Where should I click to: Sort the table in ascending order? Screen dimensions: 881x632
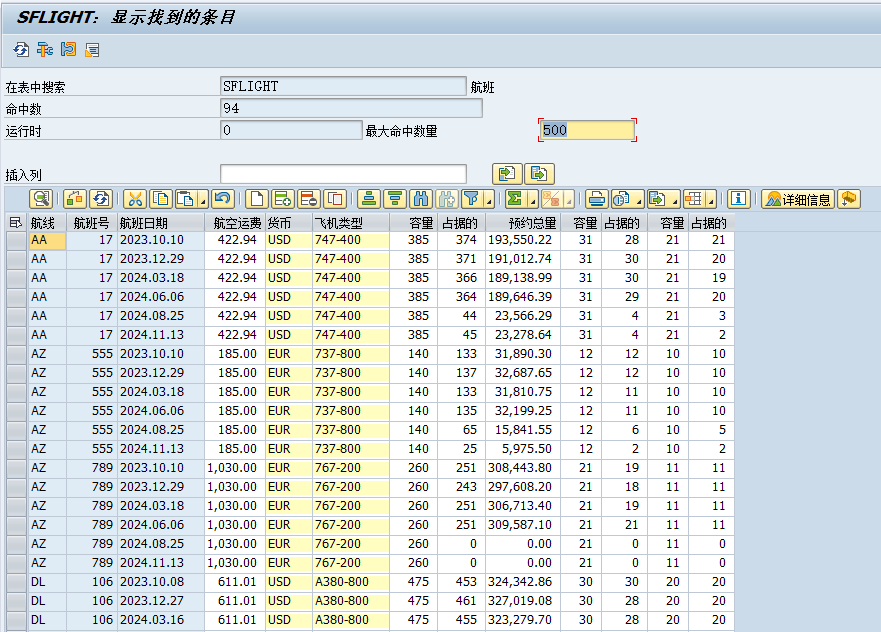[370, 199]
